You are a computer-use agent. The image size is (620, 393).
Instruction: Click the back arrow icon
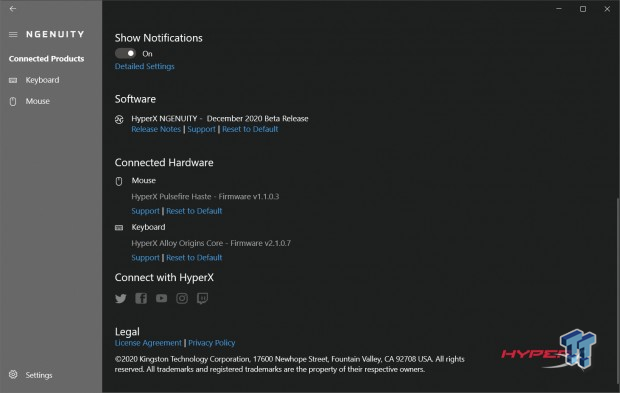click(13, 9)
